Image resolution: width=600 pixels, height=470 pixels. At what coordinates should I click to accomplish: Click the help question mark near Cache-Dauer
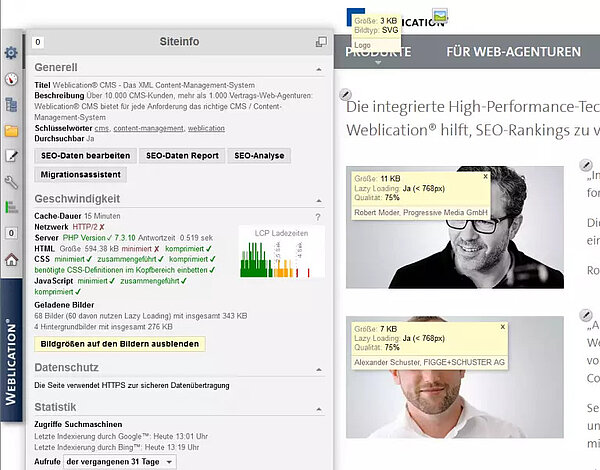[x=318, y=217]
